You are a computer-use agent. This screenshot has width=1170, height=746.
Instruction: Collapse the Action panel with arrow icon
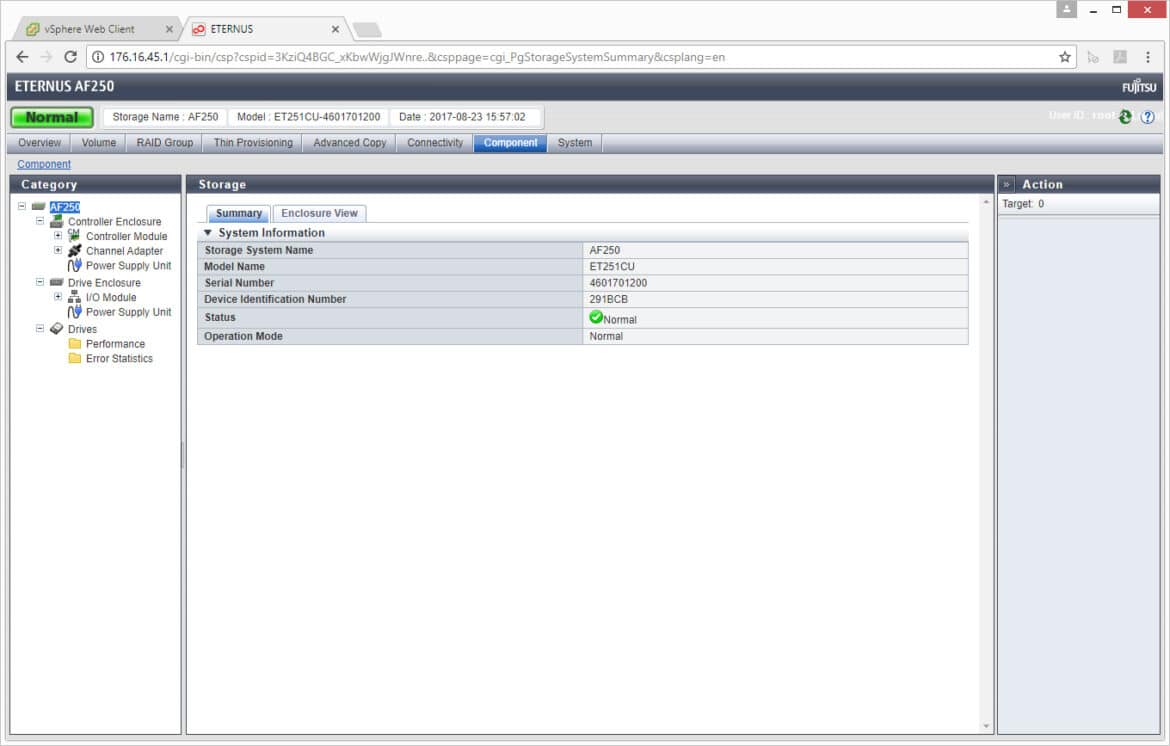coord(1006,184)
